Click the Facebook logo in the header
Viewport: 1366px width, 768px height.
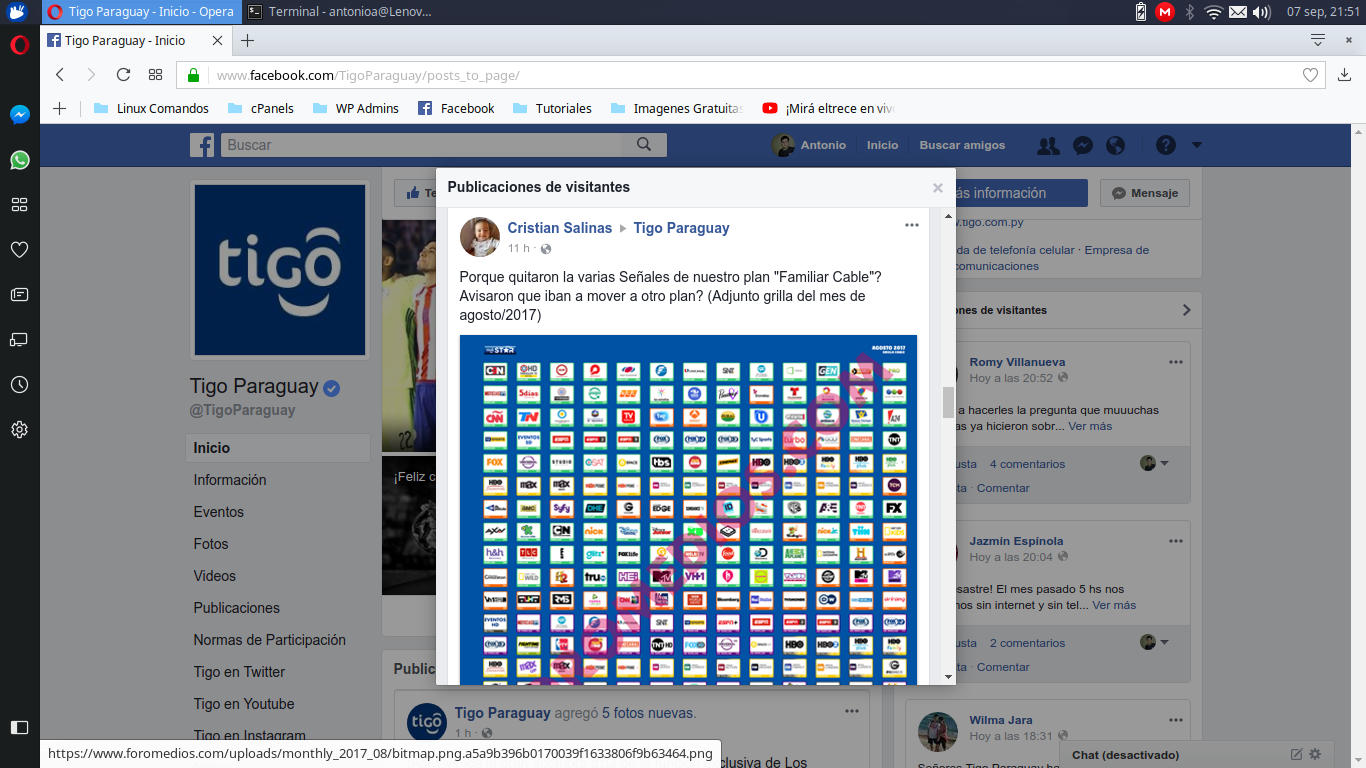pyautogui.click(x=202, y=145)
